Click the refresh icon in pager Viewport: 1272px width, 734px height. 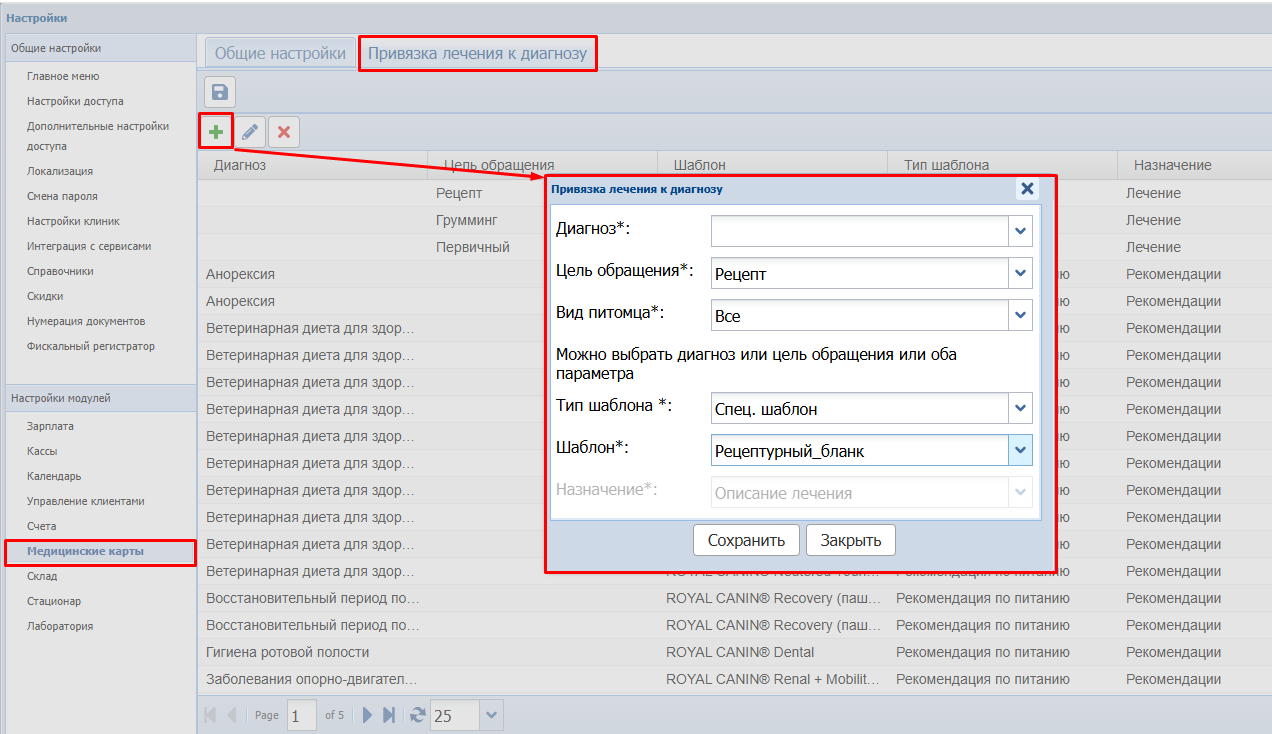coord(417,715)
